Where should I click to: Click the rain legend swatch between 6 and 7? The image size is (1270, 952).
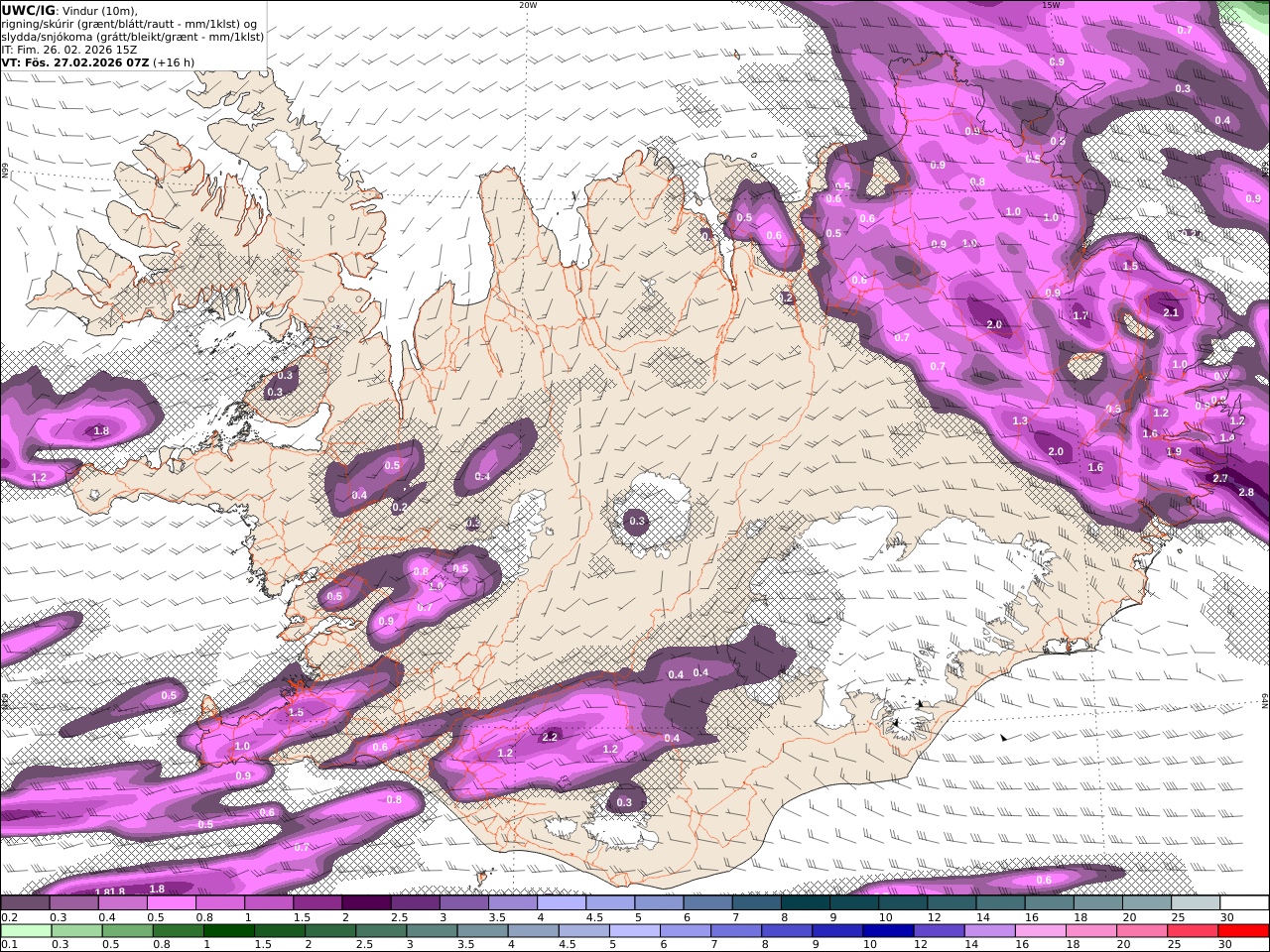(x=685, y=930)
